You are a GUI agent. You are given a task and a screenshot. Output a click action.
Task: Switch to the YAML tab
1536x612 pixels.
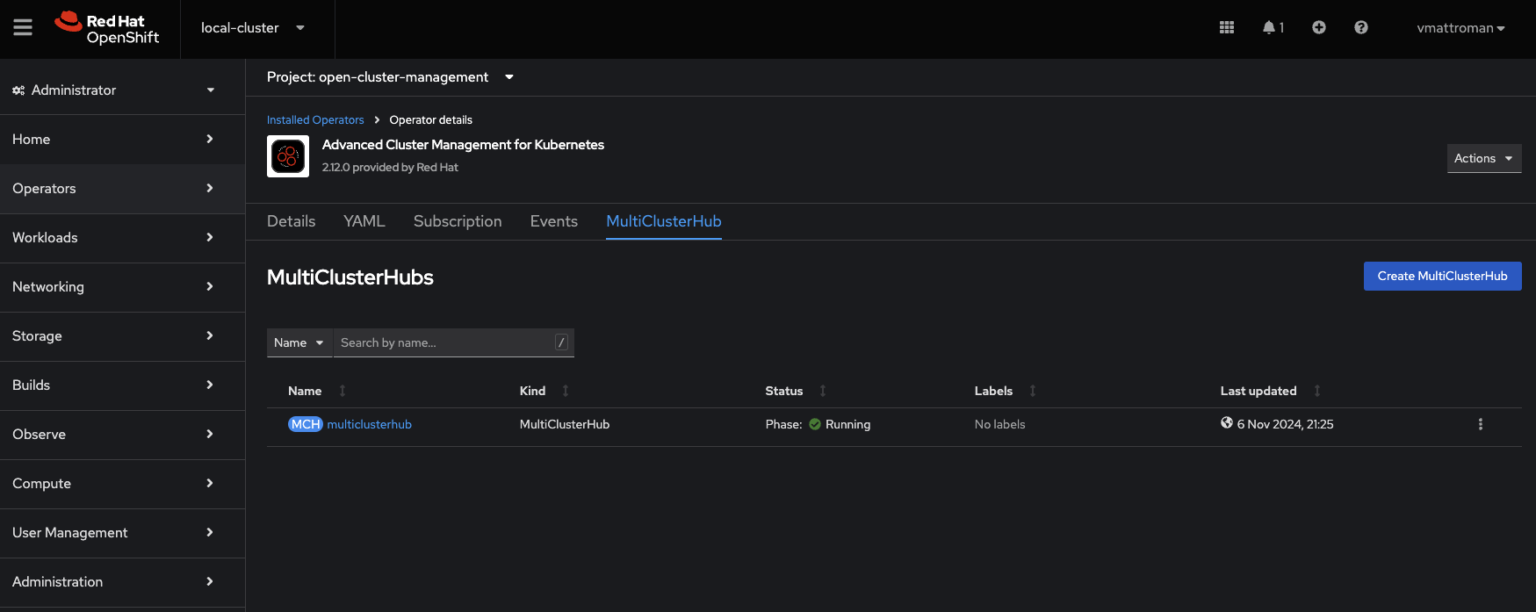[x=363, y=221]
